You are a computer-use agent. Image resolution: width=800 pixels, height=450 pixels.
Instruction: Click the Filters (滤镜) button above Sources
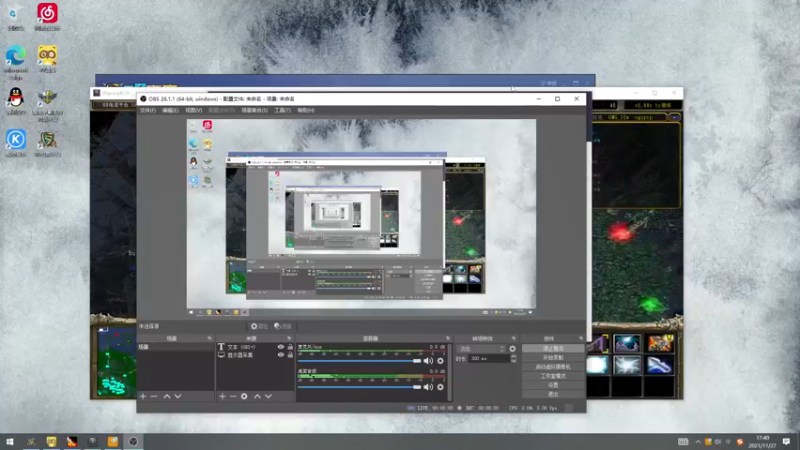(283, 327)
